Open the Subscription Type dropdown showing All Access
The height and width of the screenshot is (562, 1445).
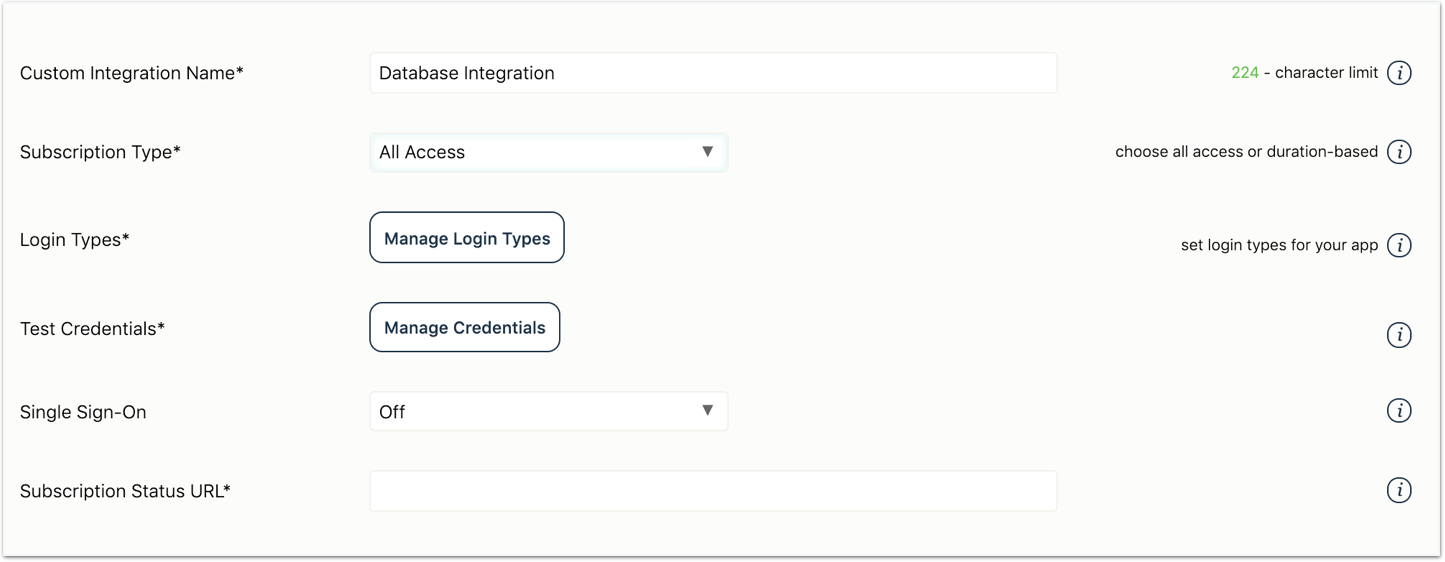click(548, 152)
